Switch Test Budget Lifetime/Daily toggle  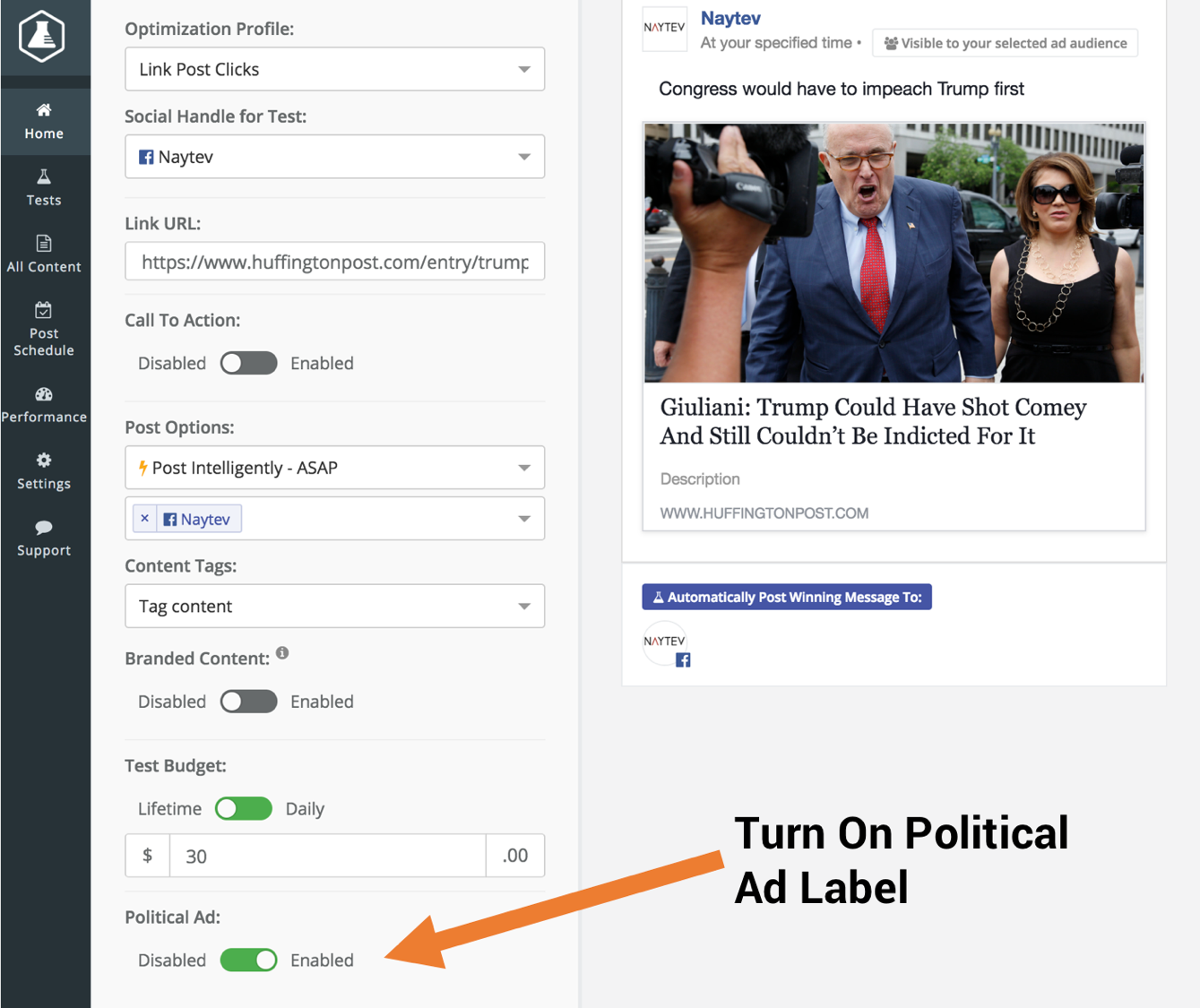coord(244,808)
